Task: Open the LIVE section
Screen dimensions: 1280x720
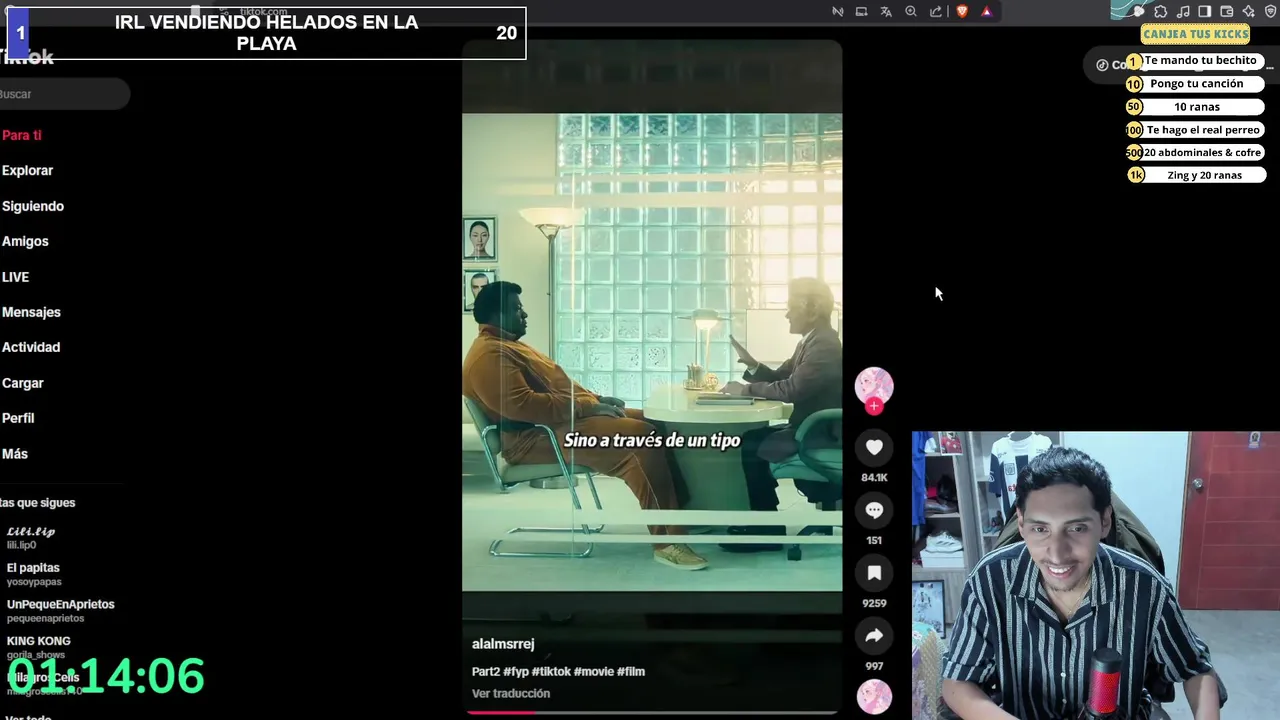Action: (15, 277)
